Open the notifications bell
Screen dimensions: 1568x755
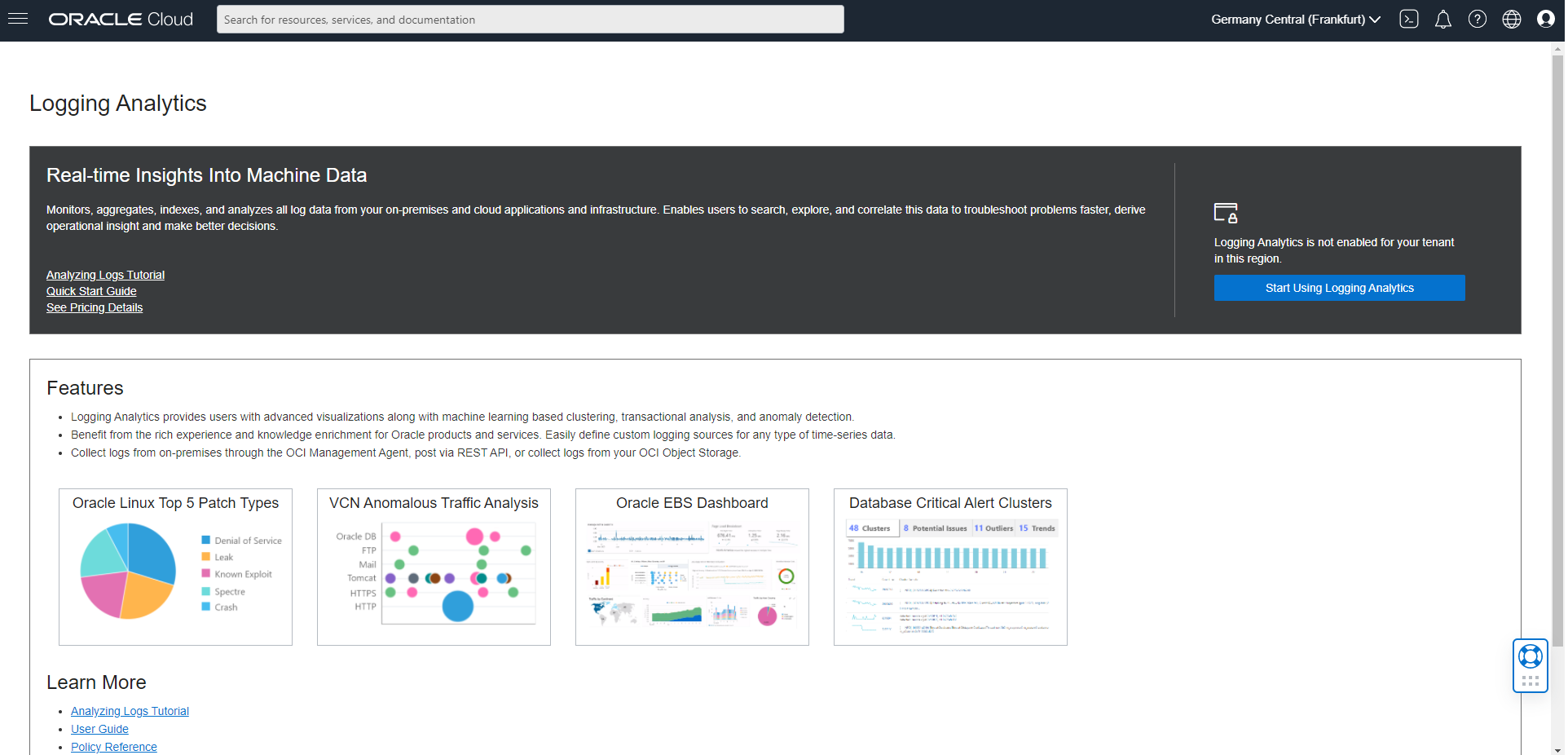pyautogui.click(x=1443, y=20)
